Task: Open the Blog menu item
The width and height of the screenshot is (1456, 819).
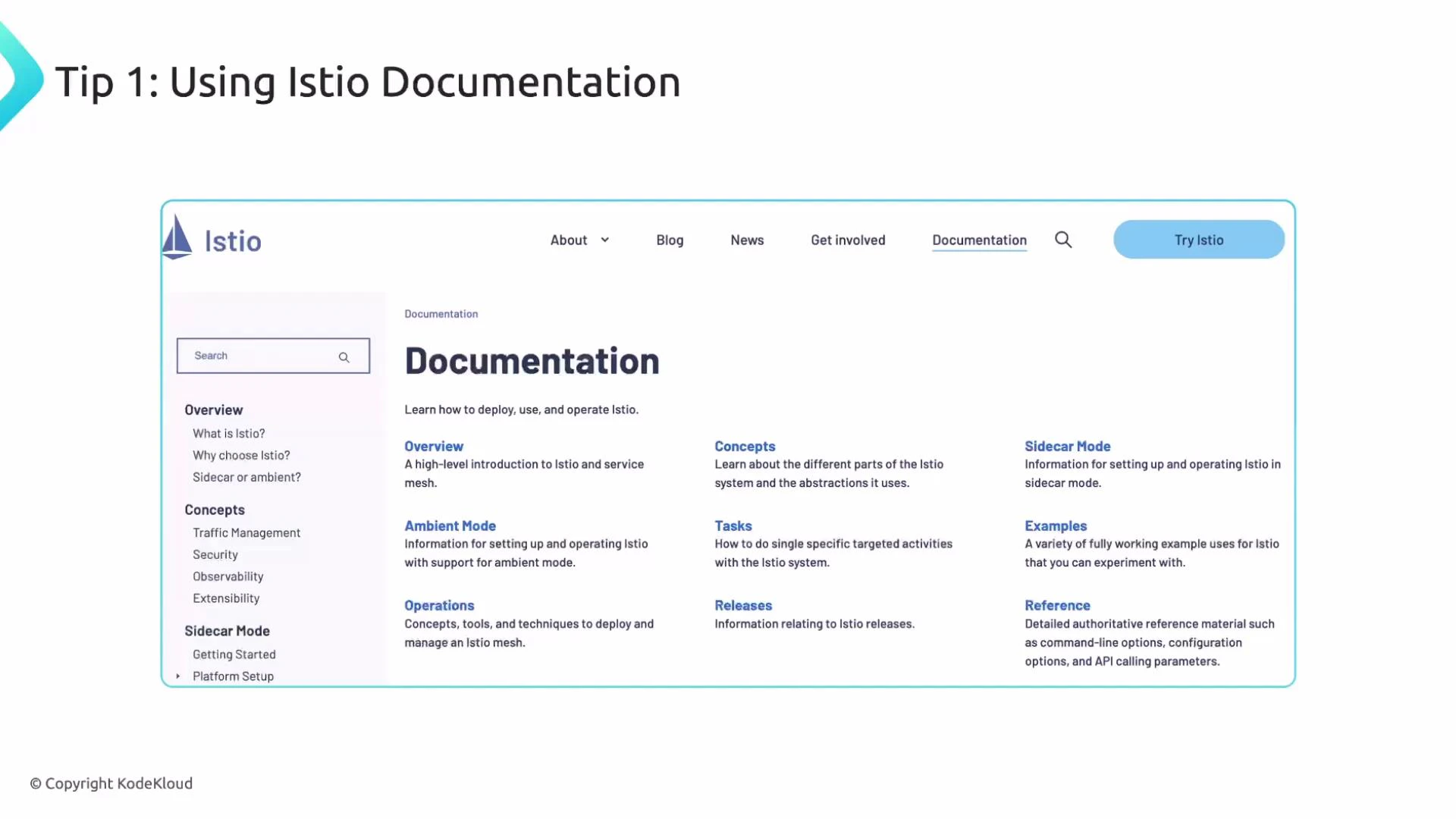Action: (670, 240)
